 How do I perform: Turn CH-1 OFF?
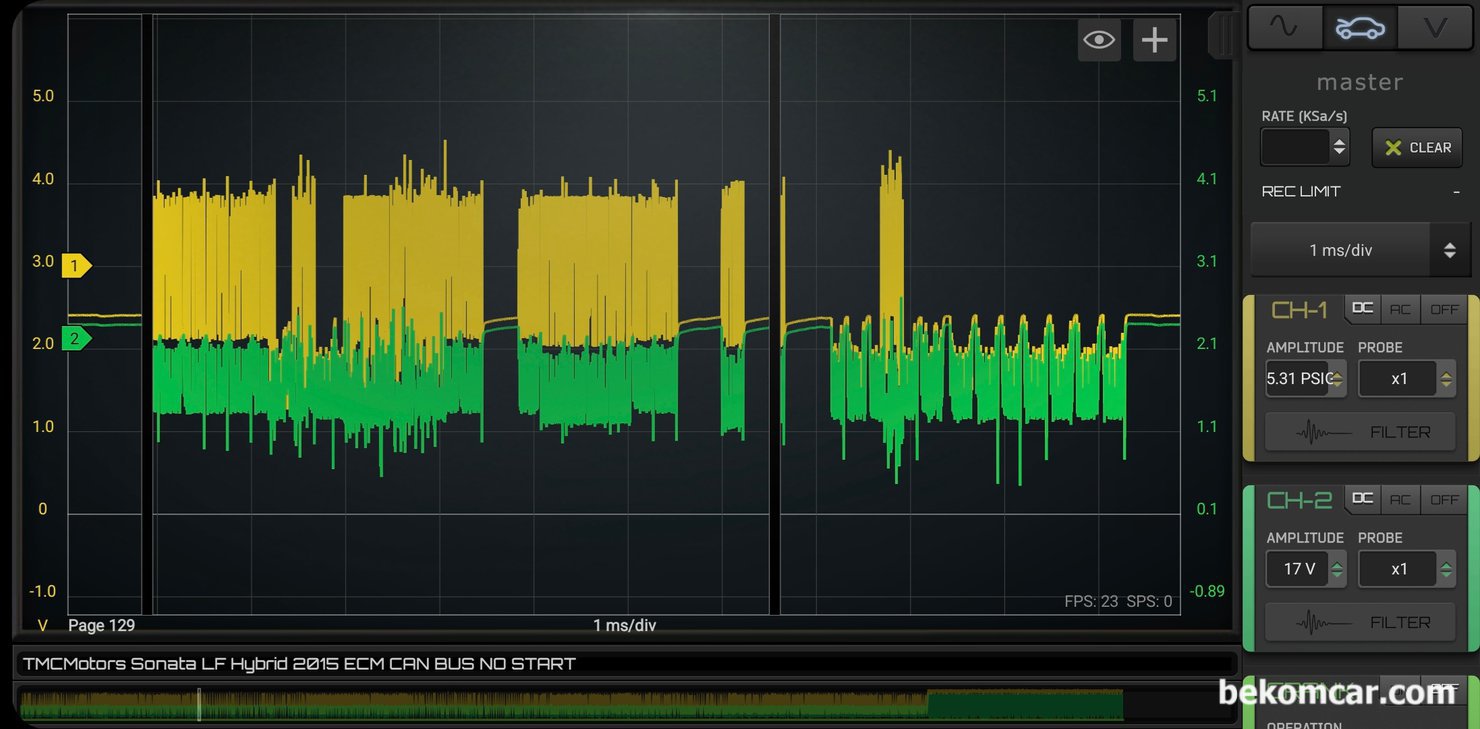(x=1444, y=309)
